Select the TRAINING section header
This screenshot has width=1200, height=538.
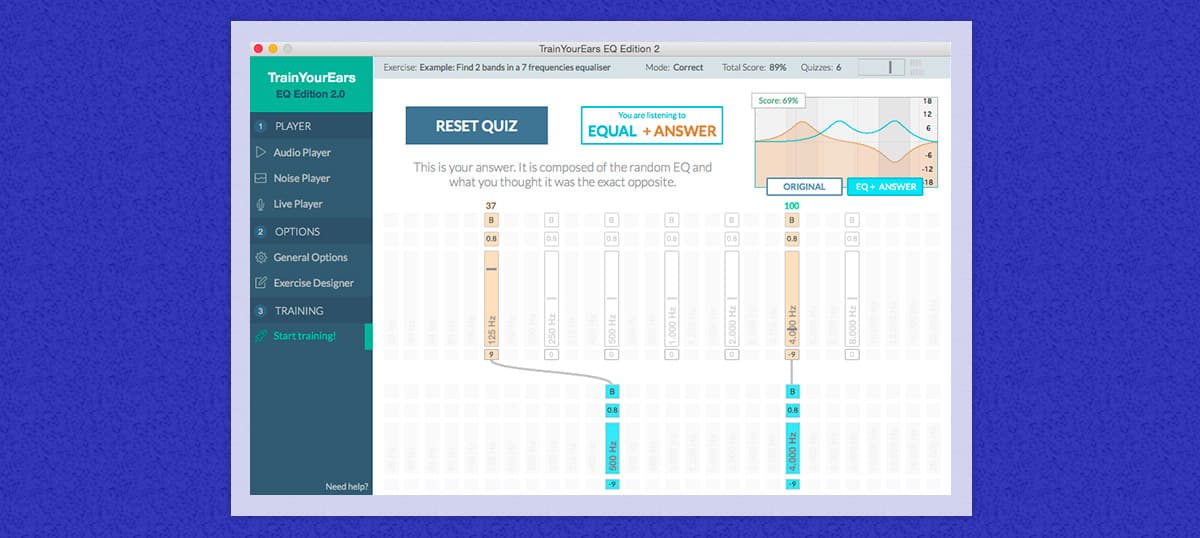311,311
